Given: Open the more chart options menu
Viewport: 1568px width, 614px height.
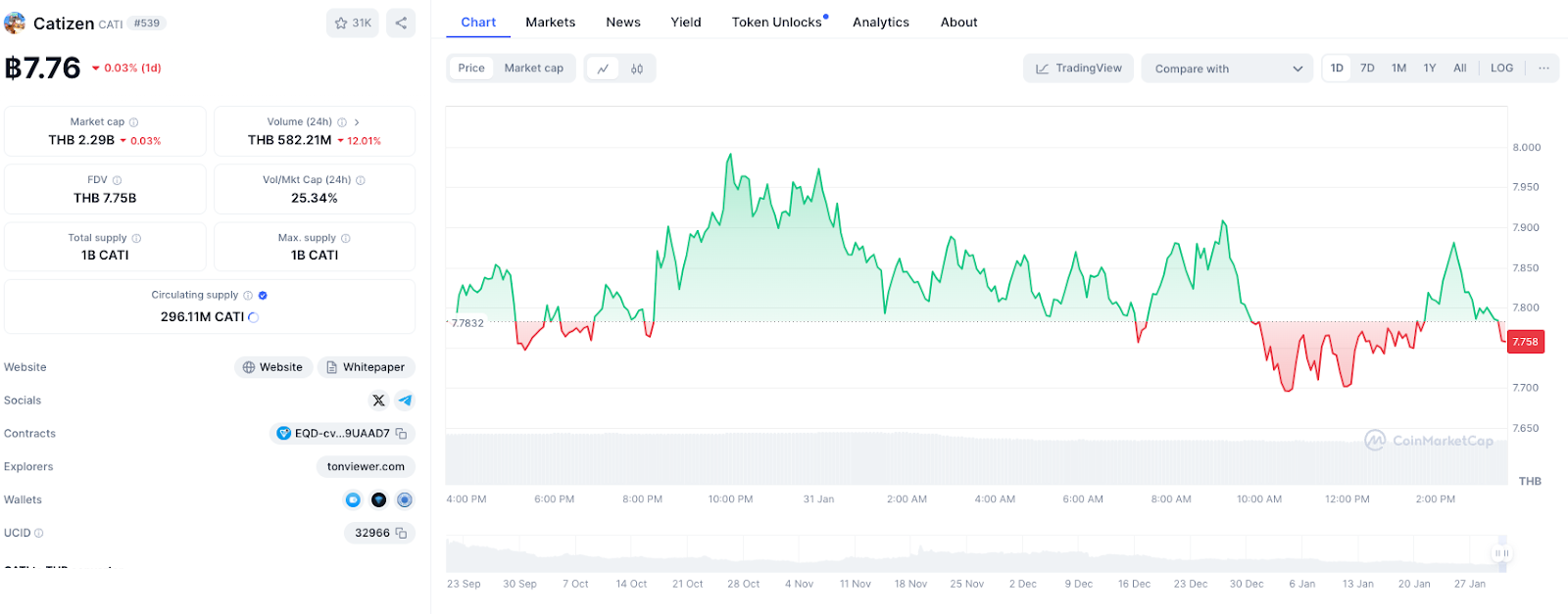Looking at the screenshot, I should tap(1543, 69).
